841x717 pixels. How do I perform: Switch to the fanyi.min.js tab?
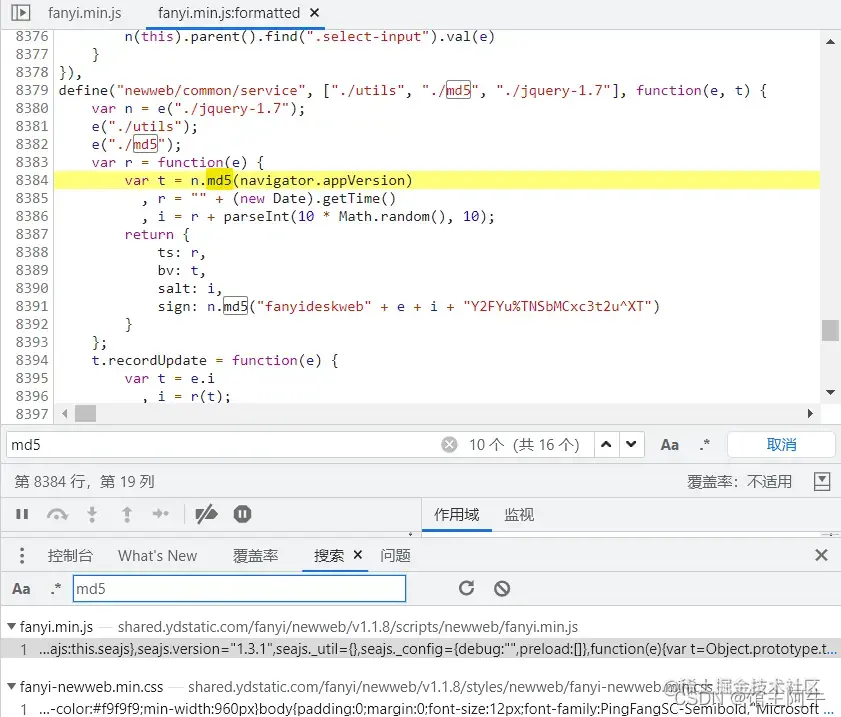[85, 13]
